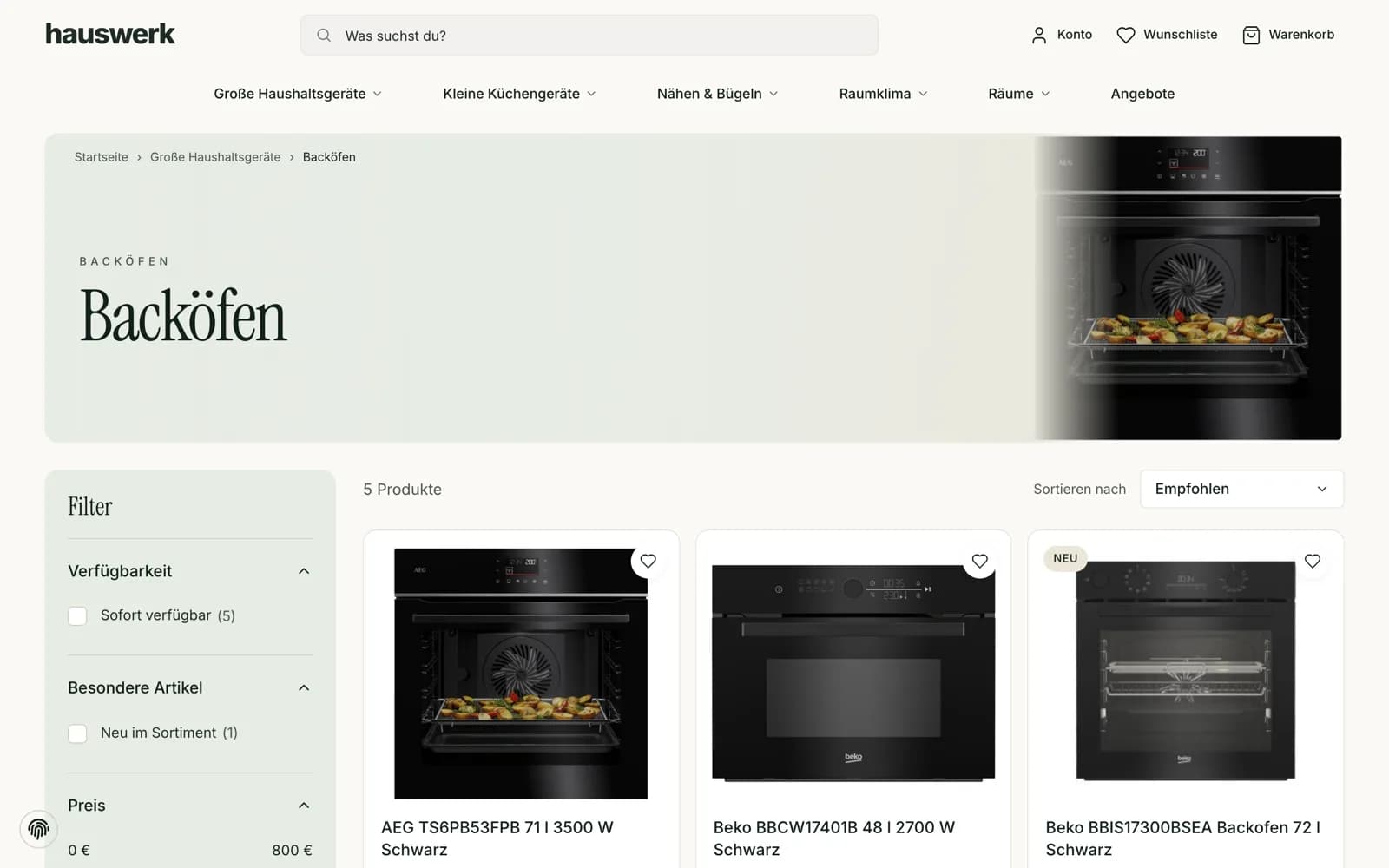Click the Was suchst du search field
Screen dimensions: 1389x868
(x=589, y=35)
